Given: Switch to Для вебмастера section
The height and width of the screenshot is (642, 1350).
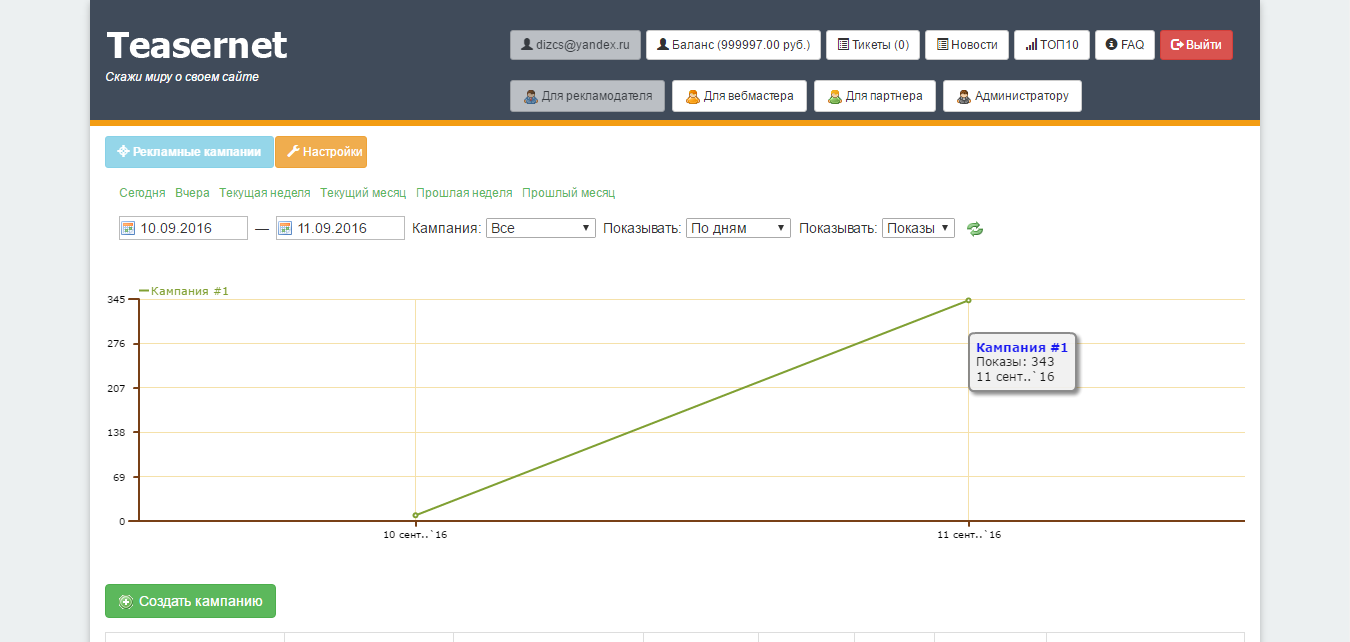Looking at the screenshot, I should click(739, 96).
